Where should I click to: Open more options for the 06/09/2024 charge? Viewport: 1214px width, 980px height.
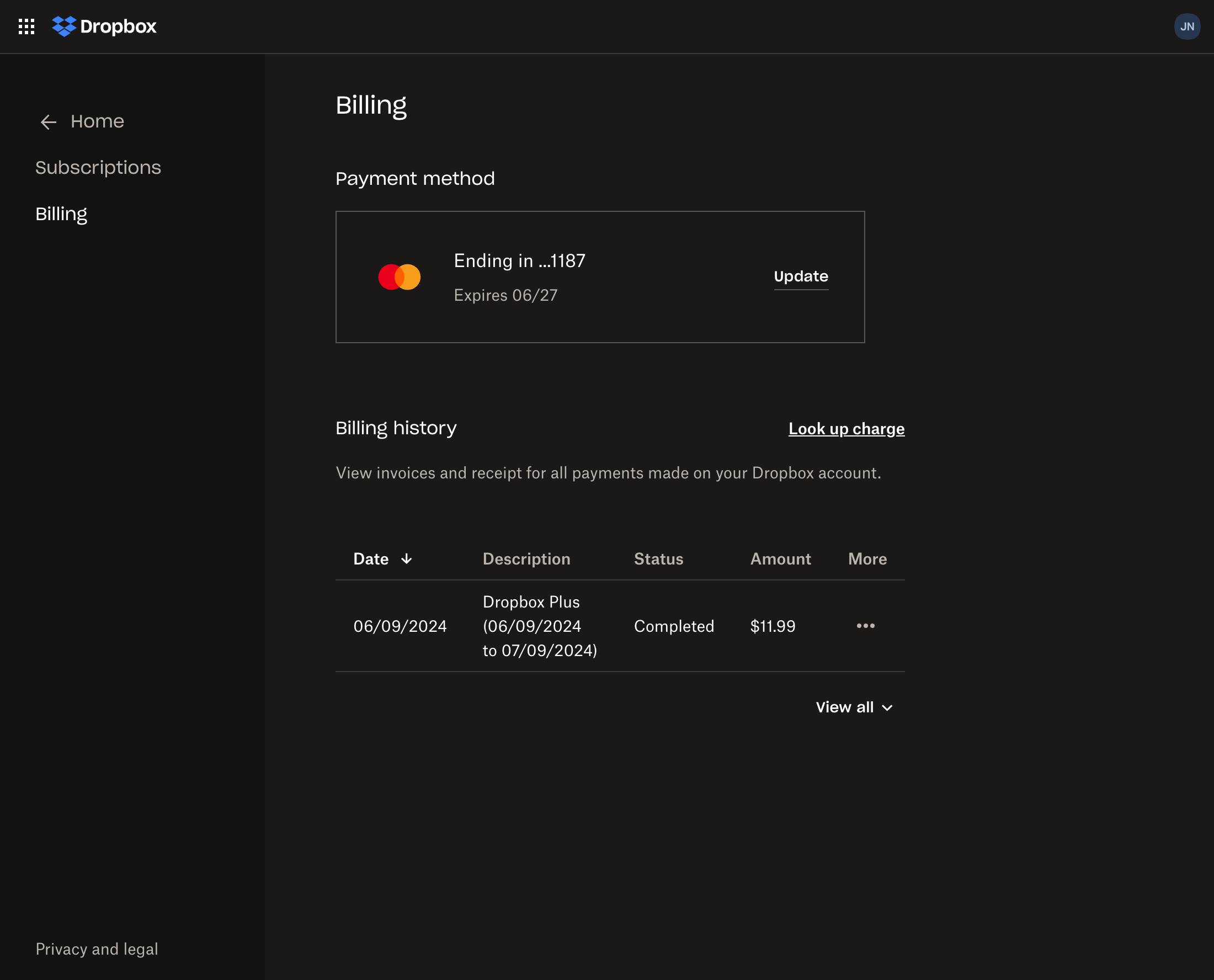point(865,626)
